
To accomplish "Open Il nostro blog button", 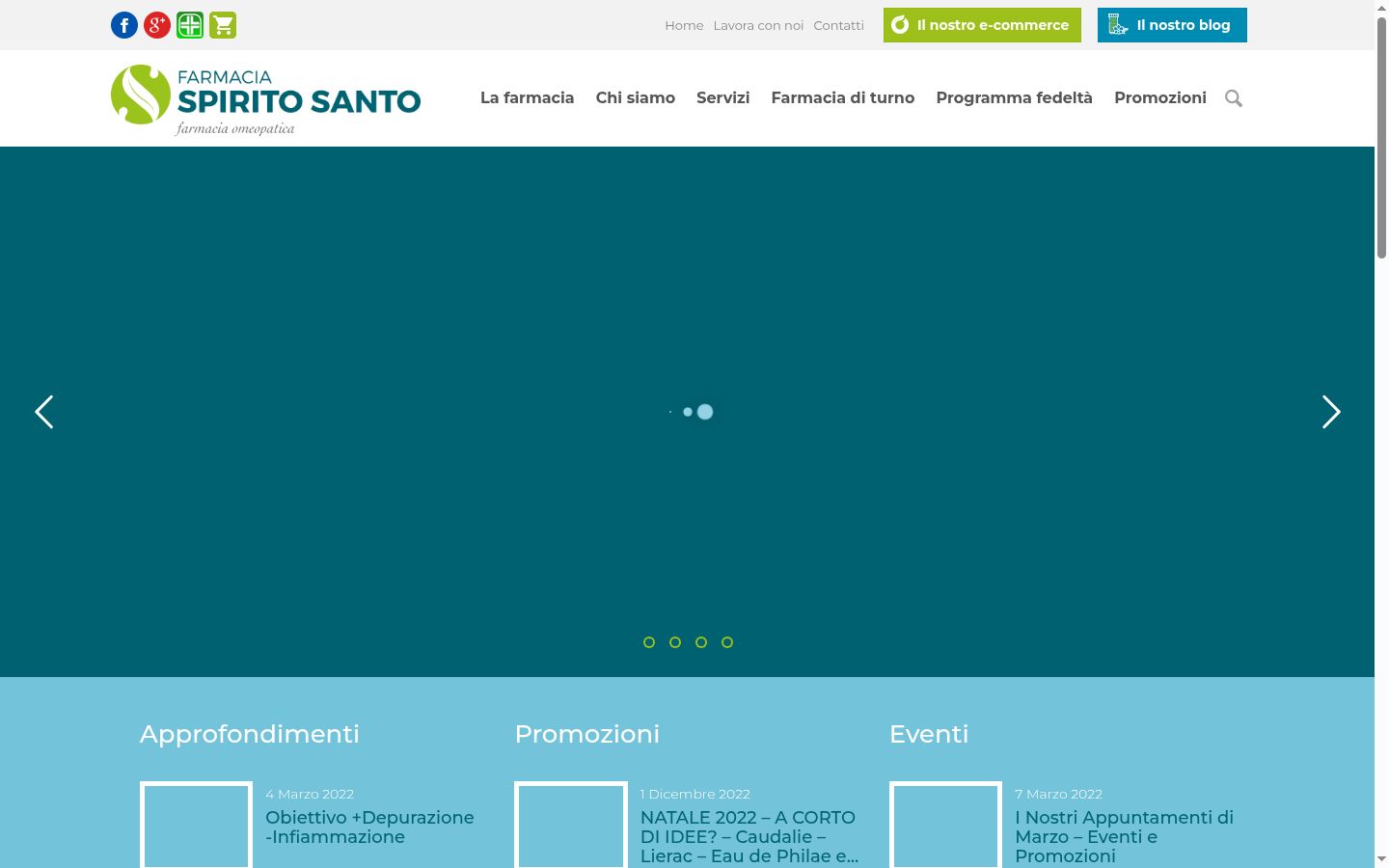I will 1172,25.
